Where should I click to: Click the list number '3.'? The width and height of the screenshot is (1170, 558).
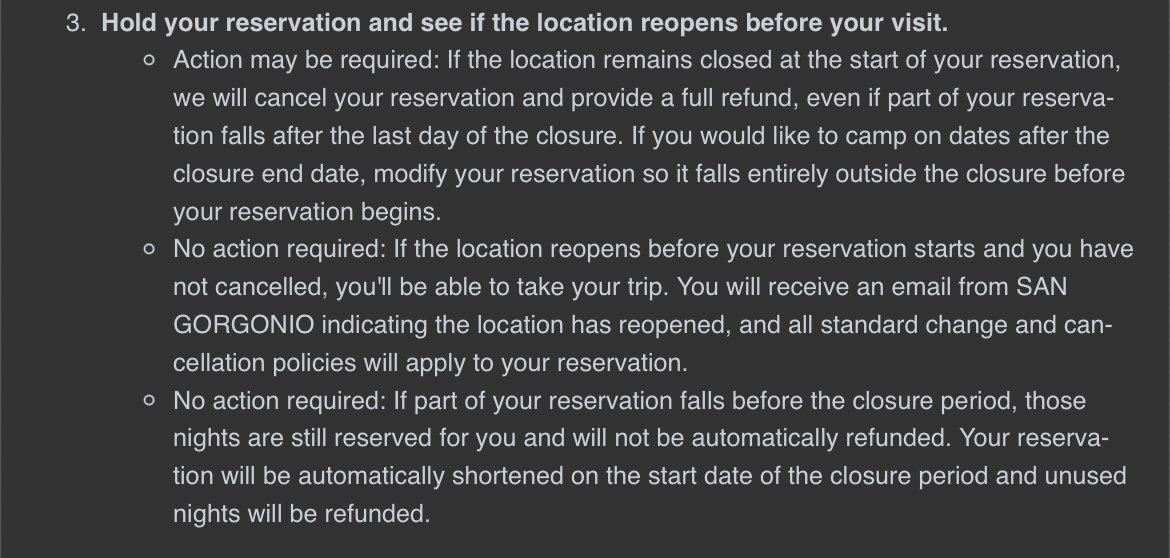click(77, 23)
